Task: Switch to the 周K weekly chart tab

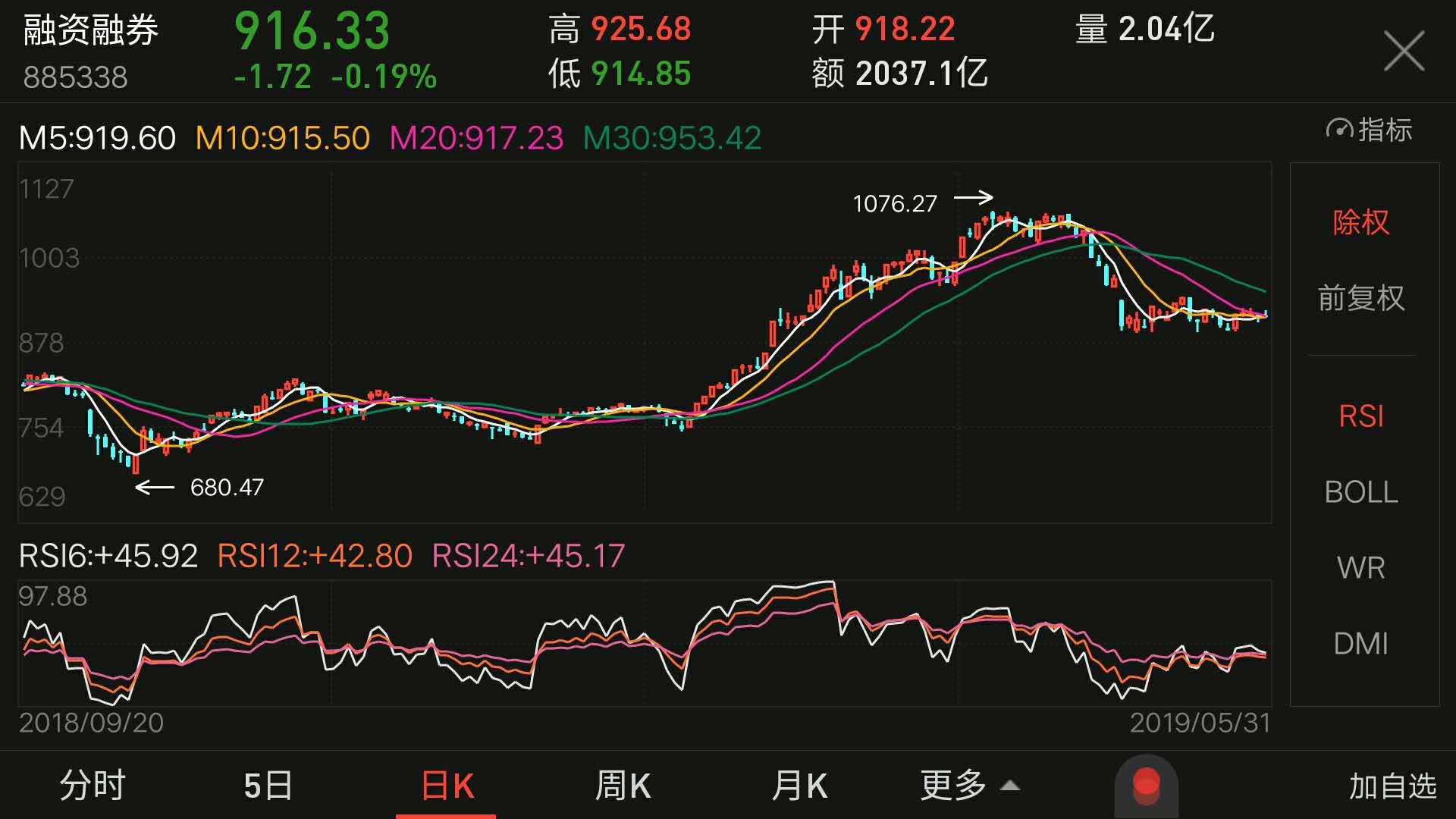Action: (x=622, y=786)
